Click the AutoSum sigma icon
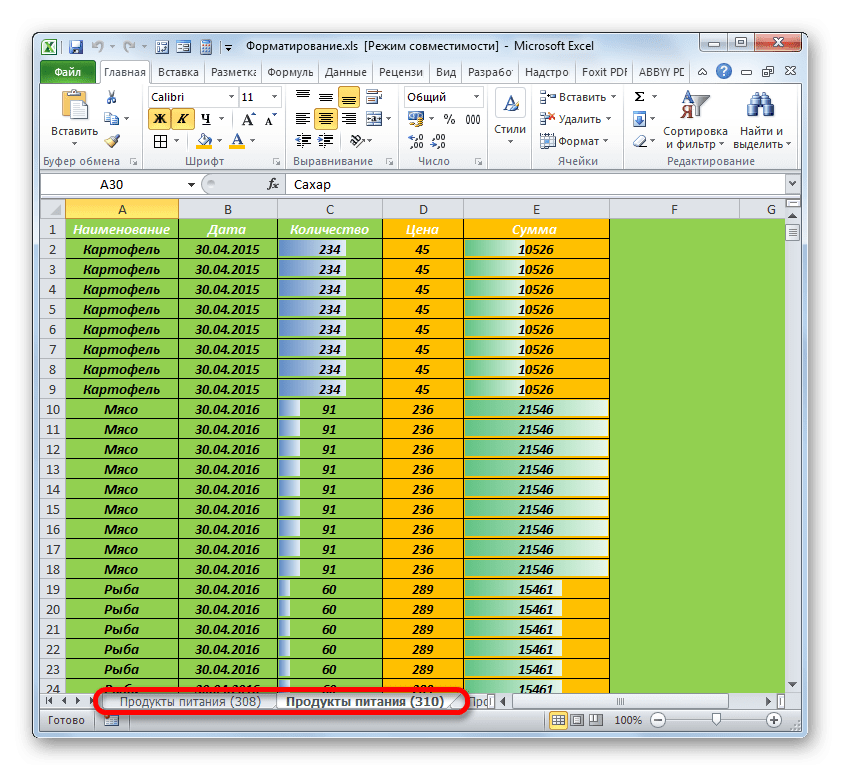The height and width of the screenshot is (771, 841). (639, 97)
